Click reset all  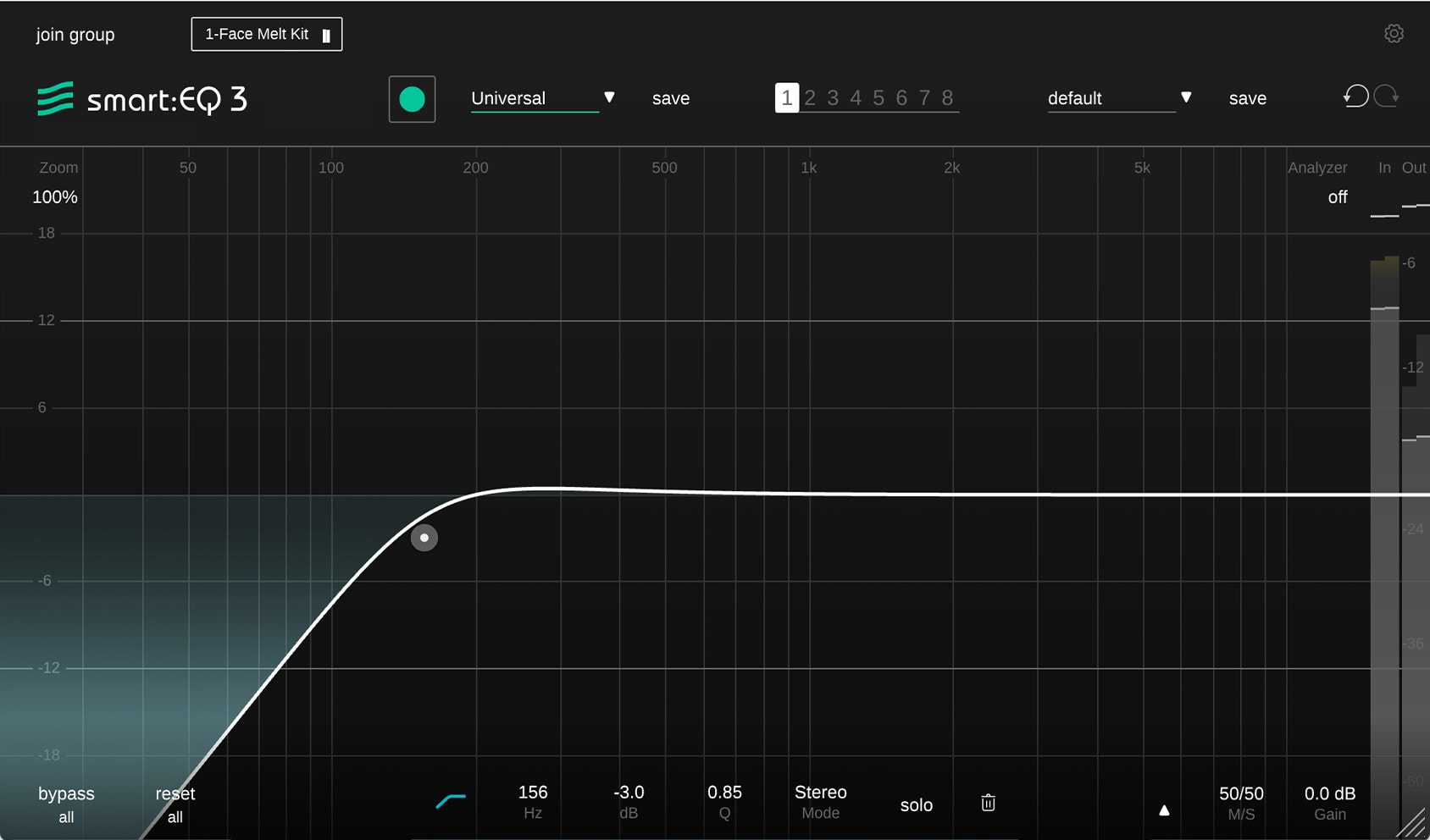click(175, 804)
